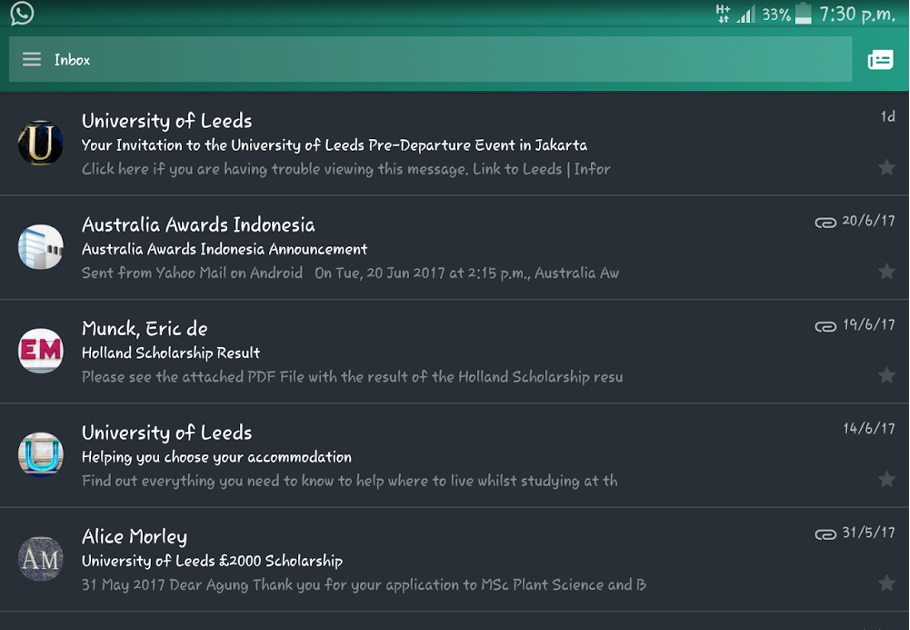Tap Alice Morley's AM avatar
Image resolution: width=910 pixels, height=630 pixels.
click(41, 559)
